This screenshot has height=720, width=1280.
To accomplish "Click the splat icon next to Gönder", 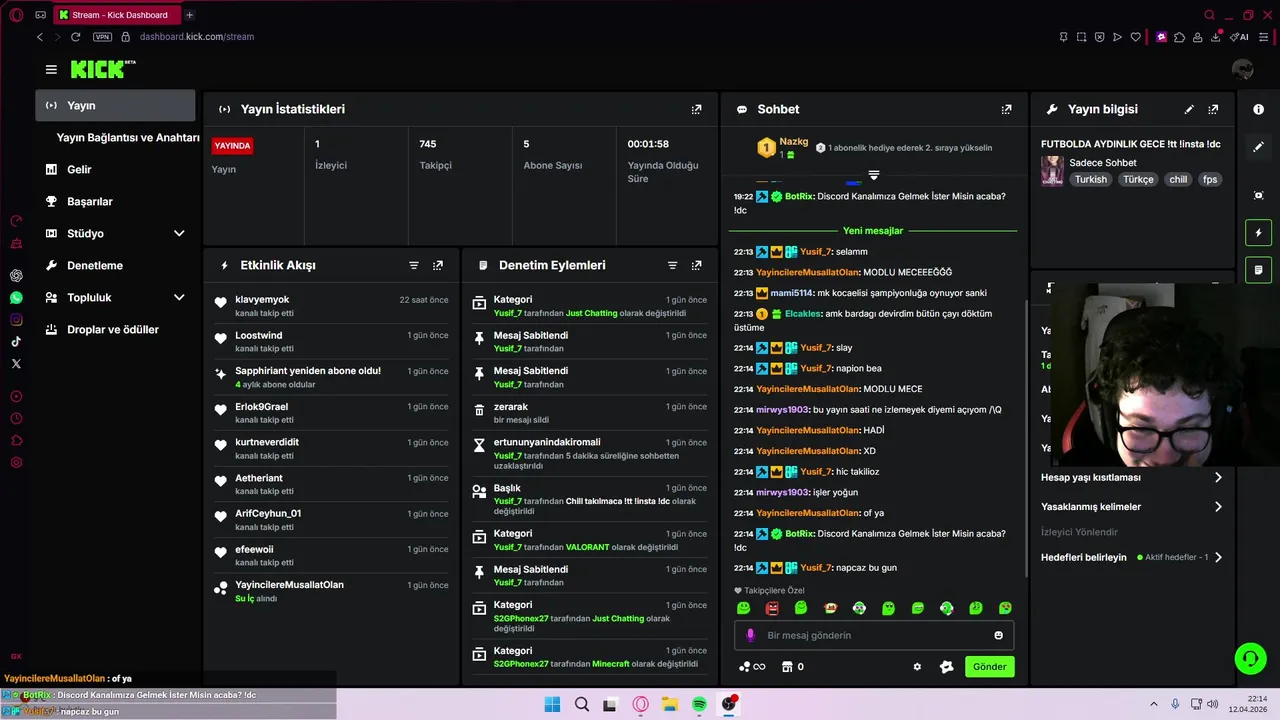I will (946, 667).
